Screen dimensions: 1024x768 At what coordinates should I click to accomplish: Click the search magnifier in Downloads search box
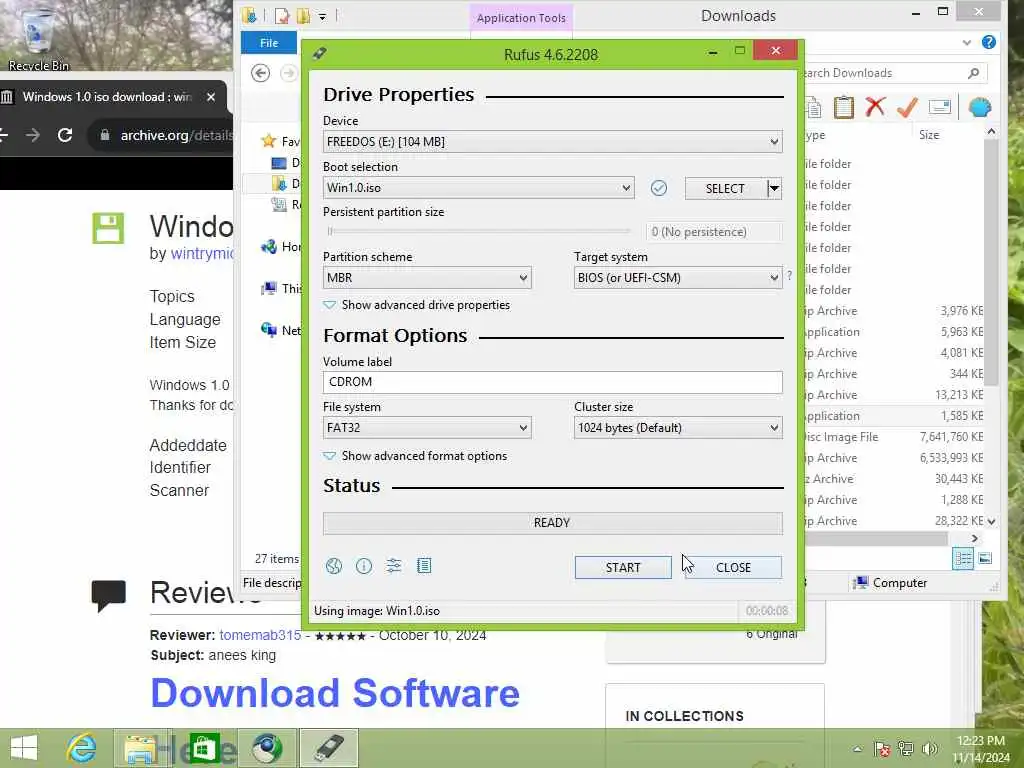tap(973, 73)
